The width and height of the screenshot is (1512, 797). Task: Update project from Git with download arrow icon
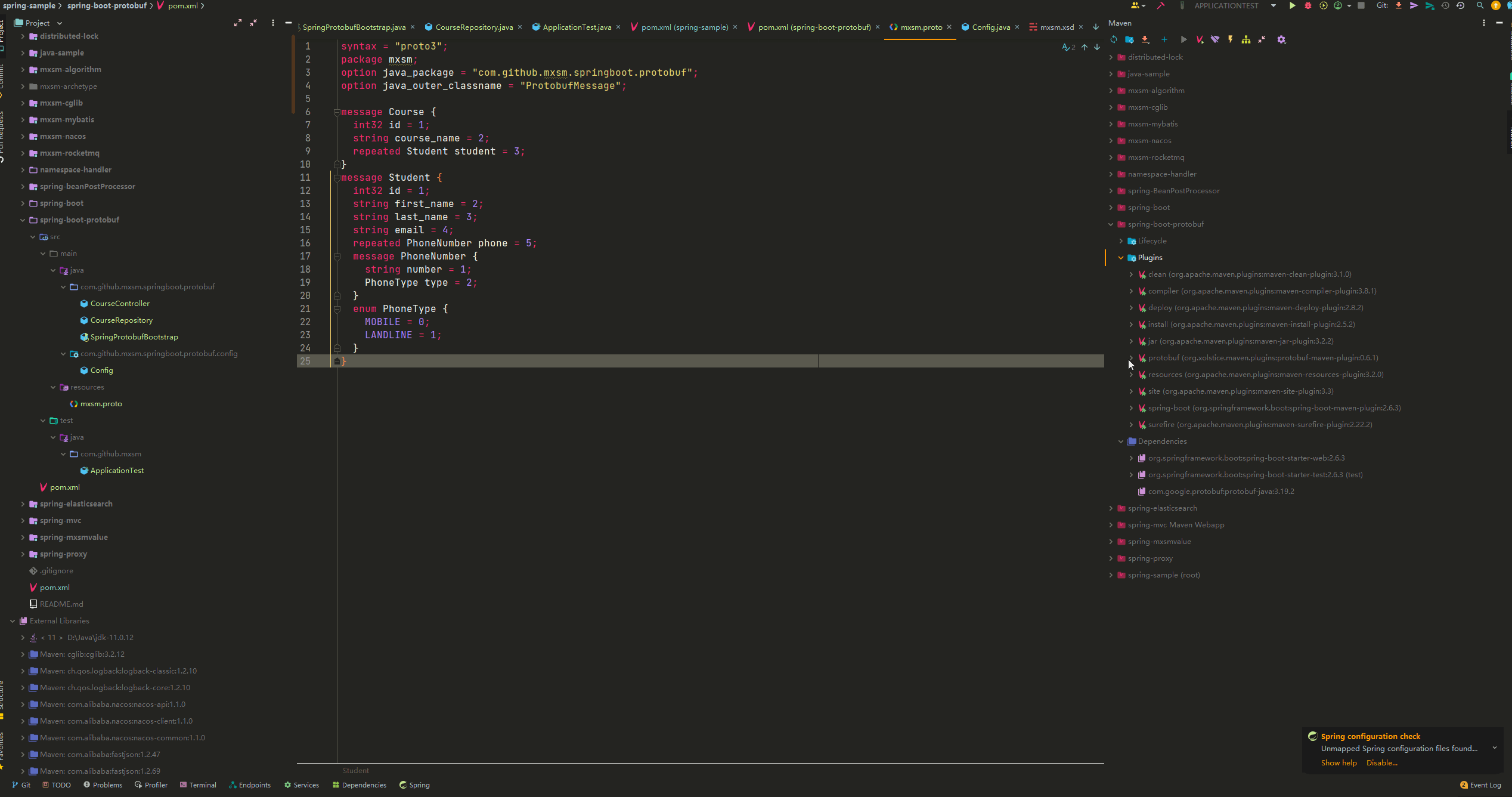click(1398, 5)
